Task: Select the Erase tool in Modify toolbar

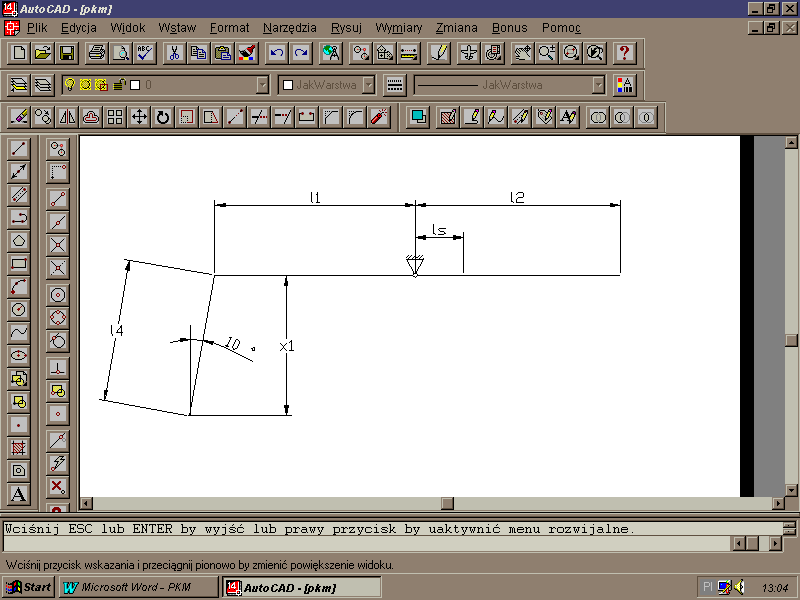Action: point(19,117)
